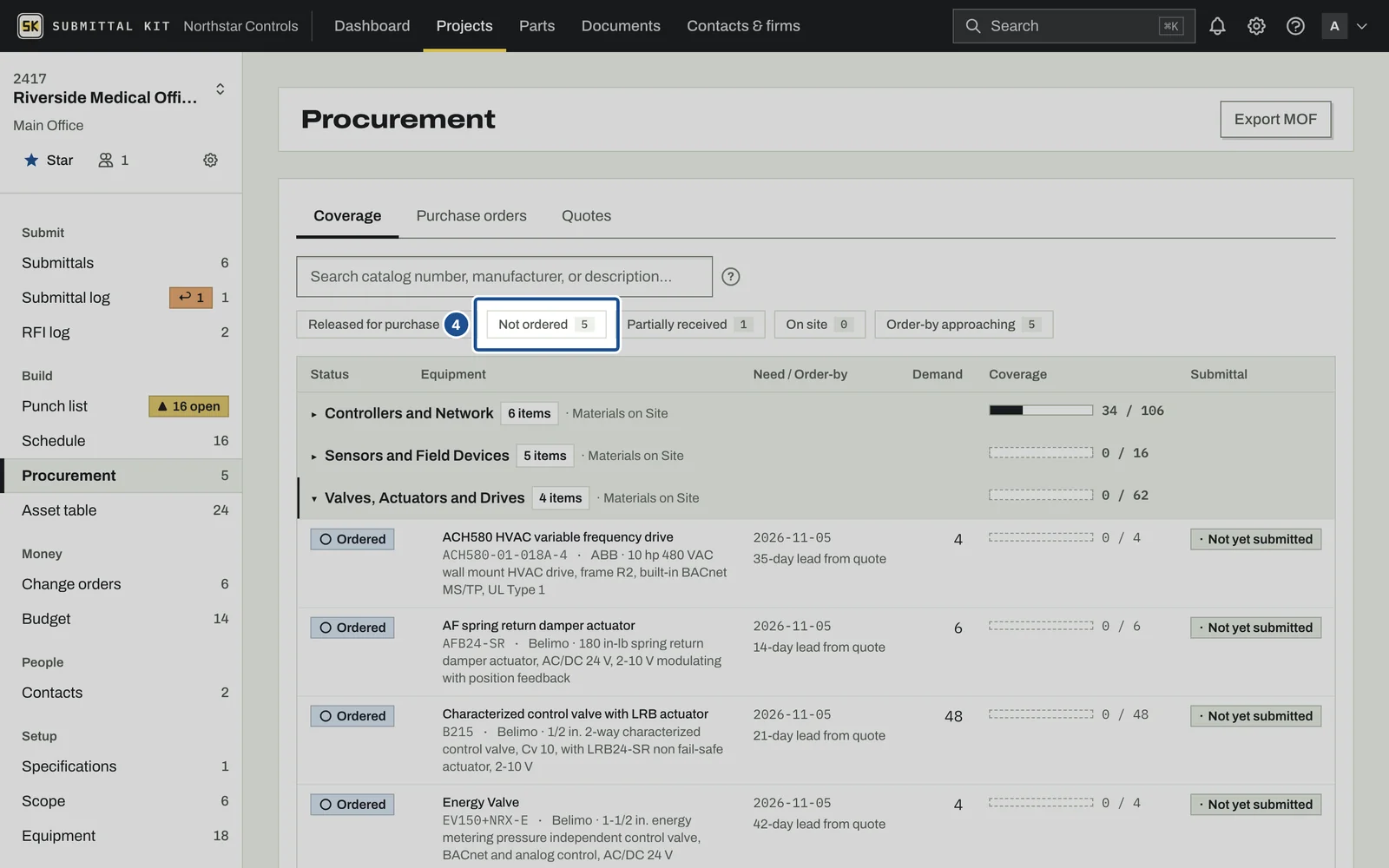
Task: Star the Riverside Medical project
Action: (49, 160)
